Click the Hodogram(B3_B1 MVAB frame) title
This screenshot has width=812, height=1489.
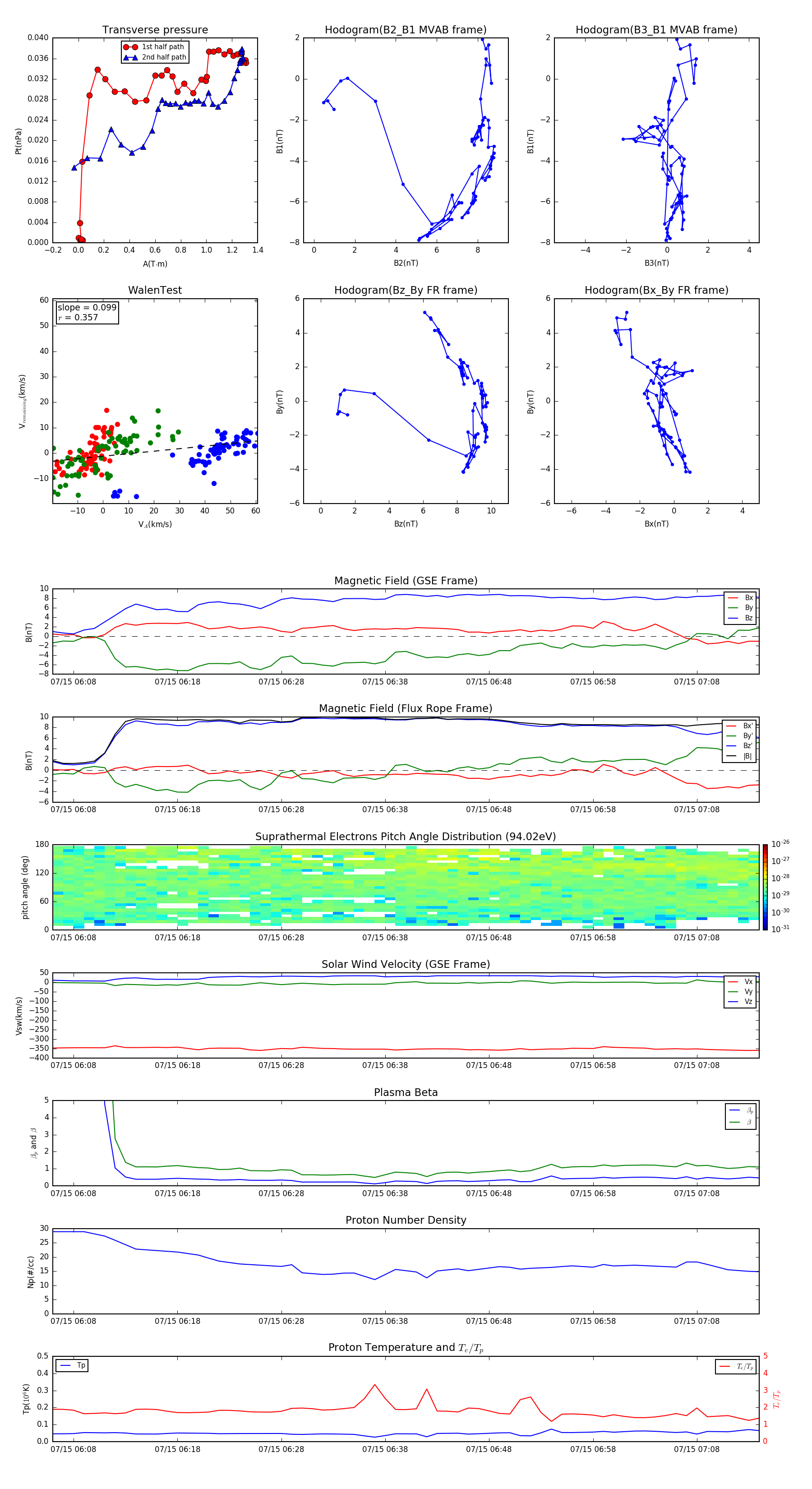(656, 30)
